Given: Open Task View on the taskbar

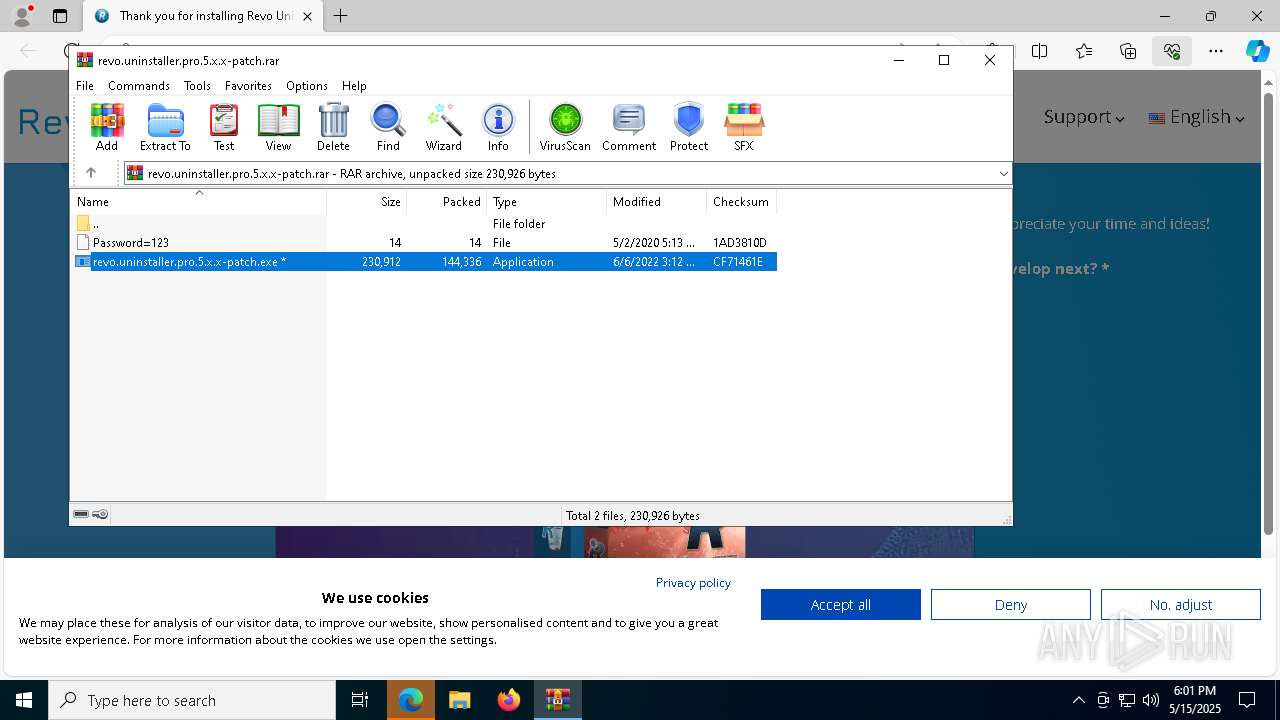Looking at the screenshot, I should coord(360,700).
